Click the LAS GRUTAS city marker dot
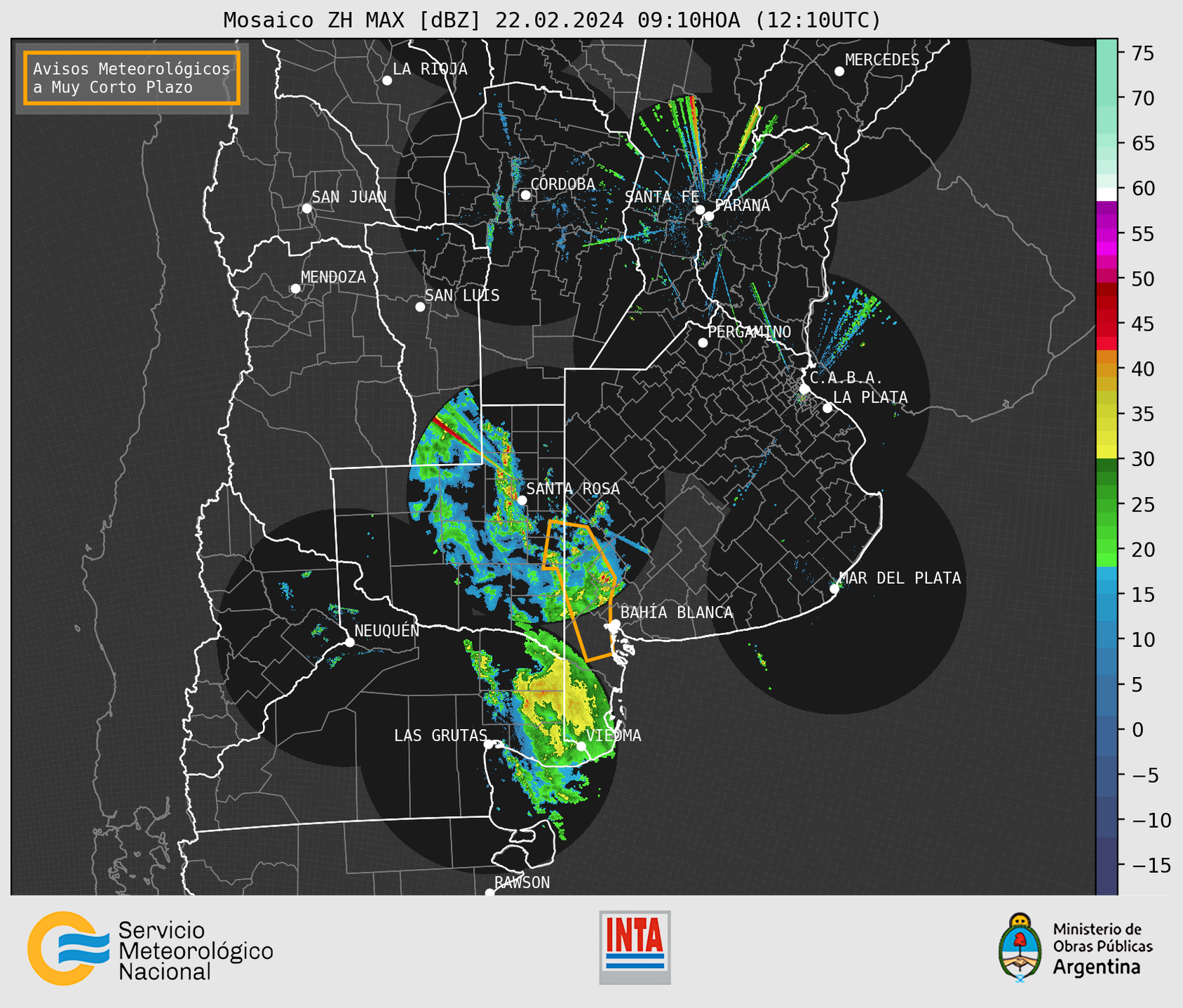The width and height of the screenshot is (1183, 1008). tap(489, 744)
